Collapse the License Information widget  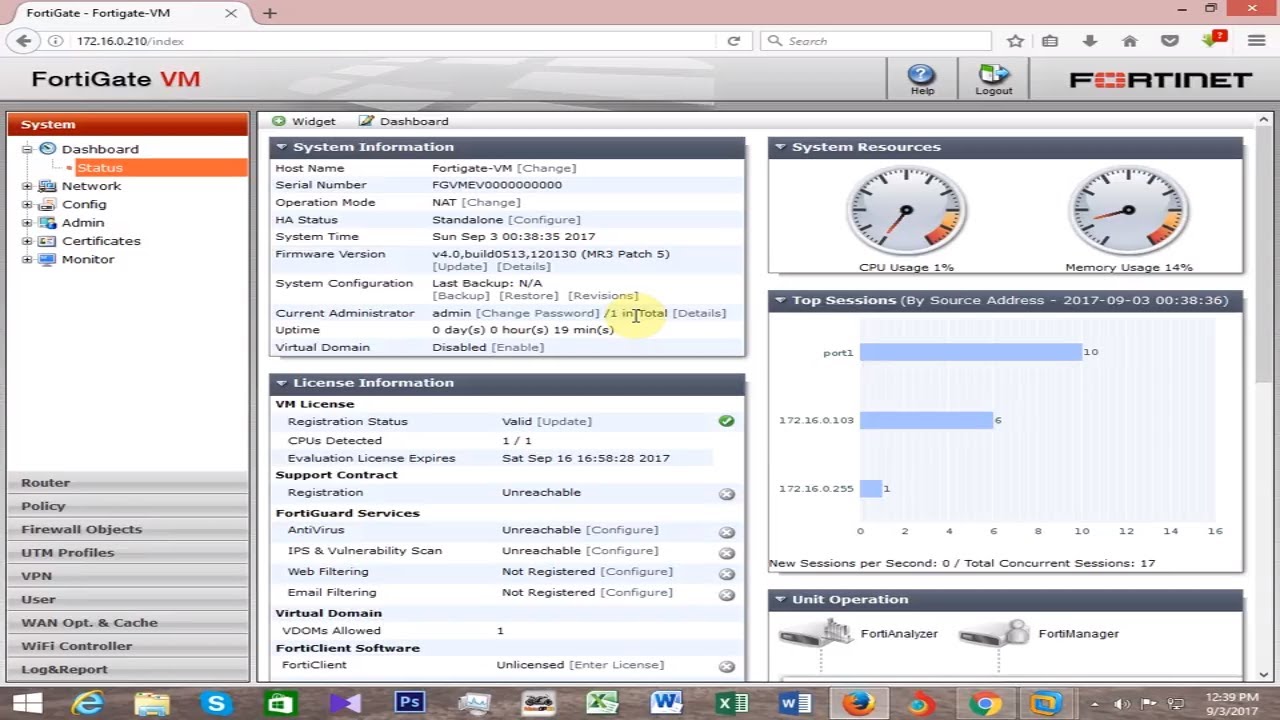coord(281,383)
